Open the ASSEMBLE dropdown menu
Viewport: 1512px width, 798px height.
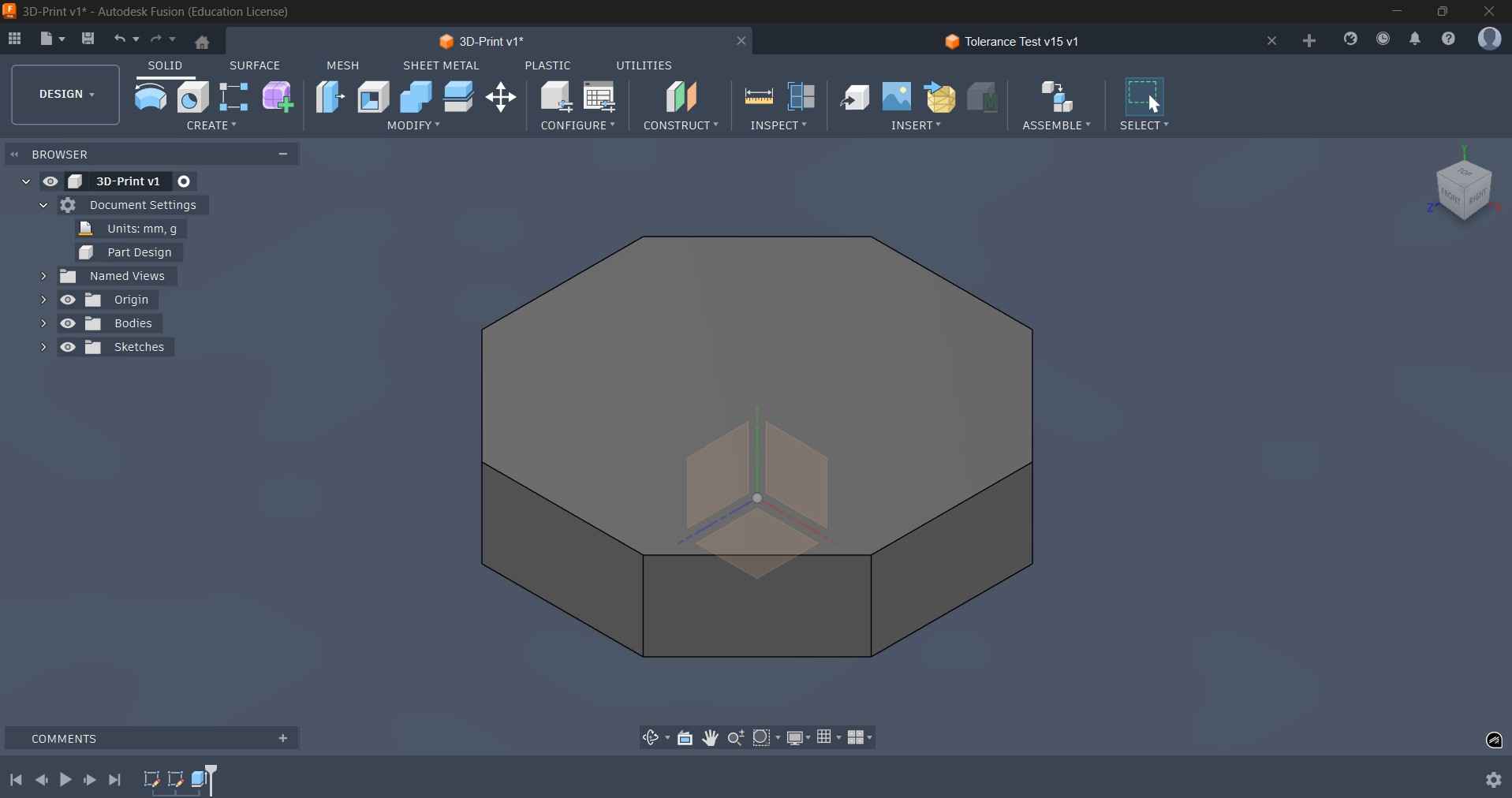tap(1057, 125)
